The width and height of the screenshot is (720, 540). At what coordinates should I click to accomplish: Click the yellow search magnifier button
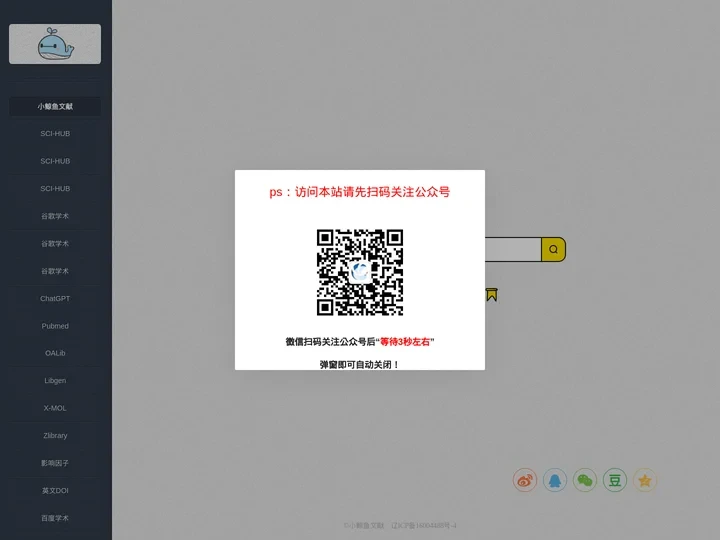point(553,249)
